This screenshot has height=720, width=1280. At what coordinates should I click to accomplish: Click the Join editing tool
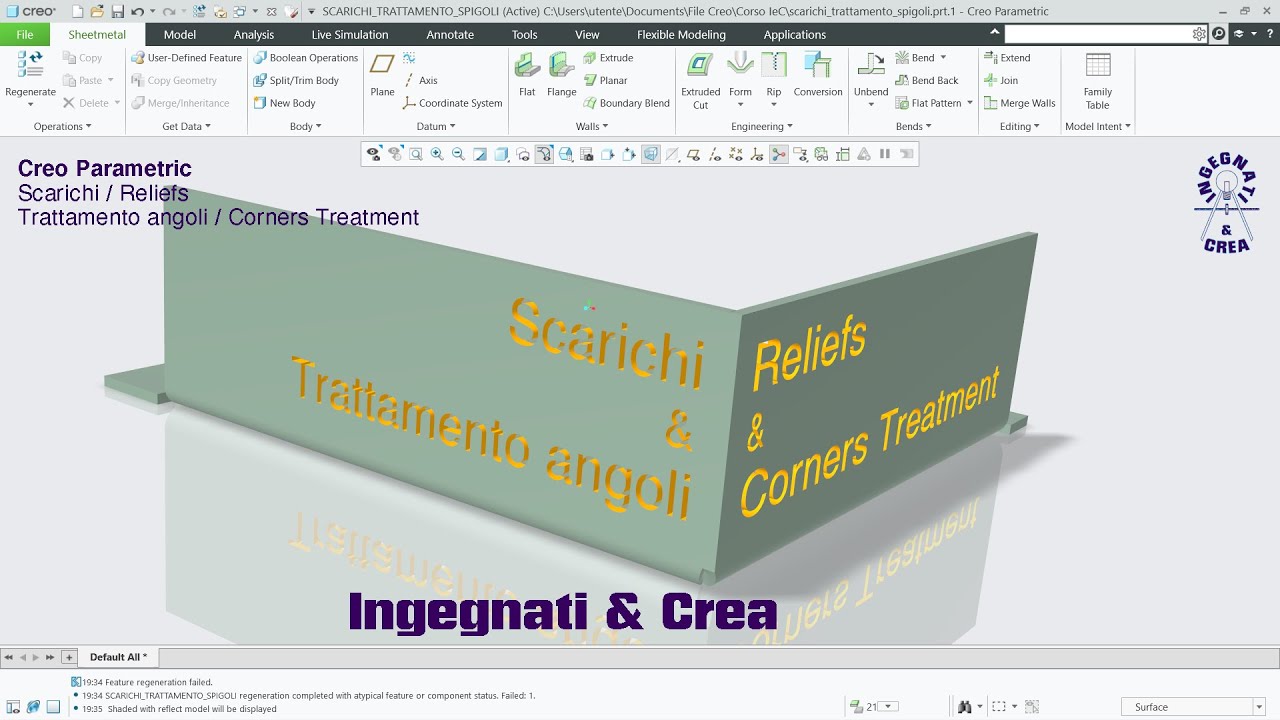click(x=1001, y=80)
